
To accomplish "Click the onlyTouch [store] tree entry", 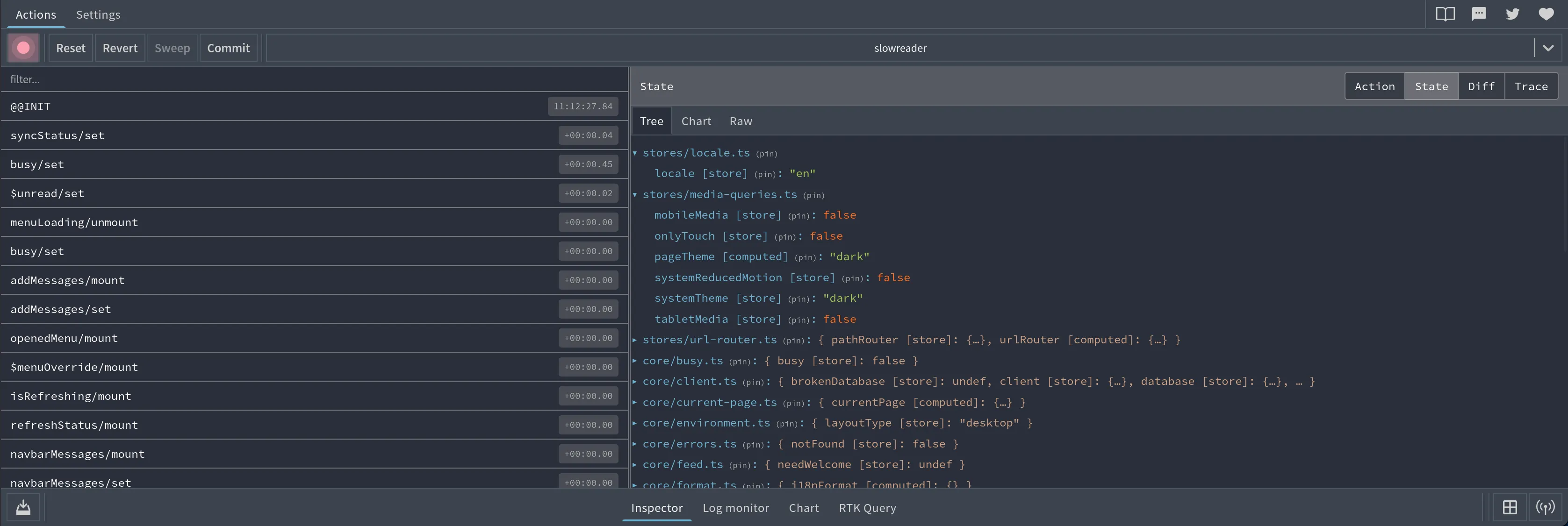I will tap(711, 236).
